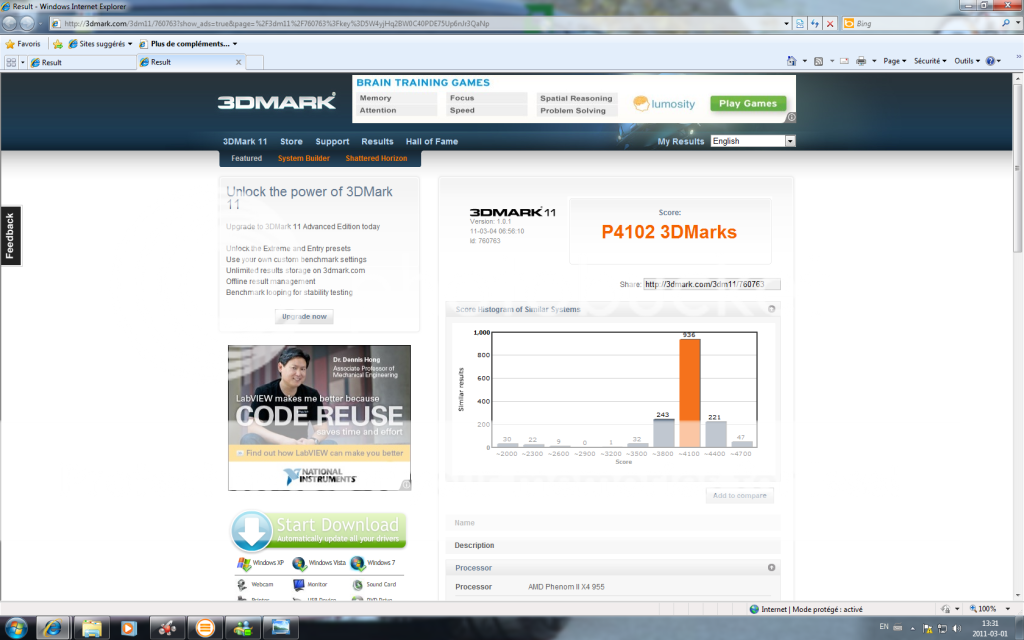Open the Sécurité dropdown menu
The height and width of the screenshot is (640, 1024).
point(930,61)
